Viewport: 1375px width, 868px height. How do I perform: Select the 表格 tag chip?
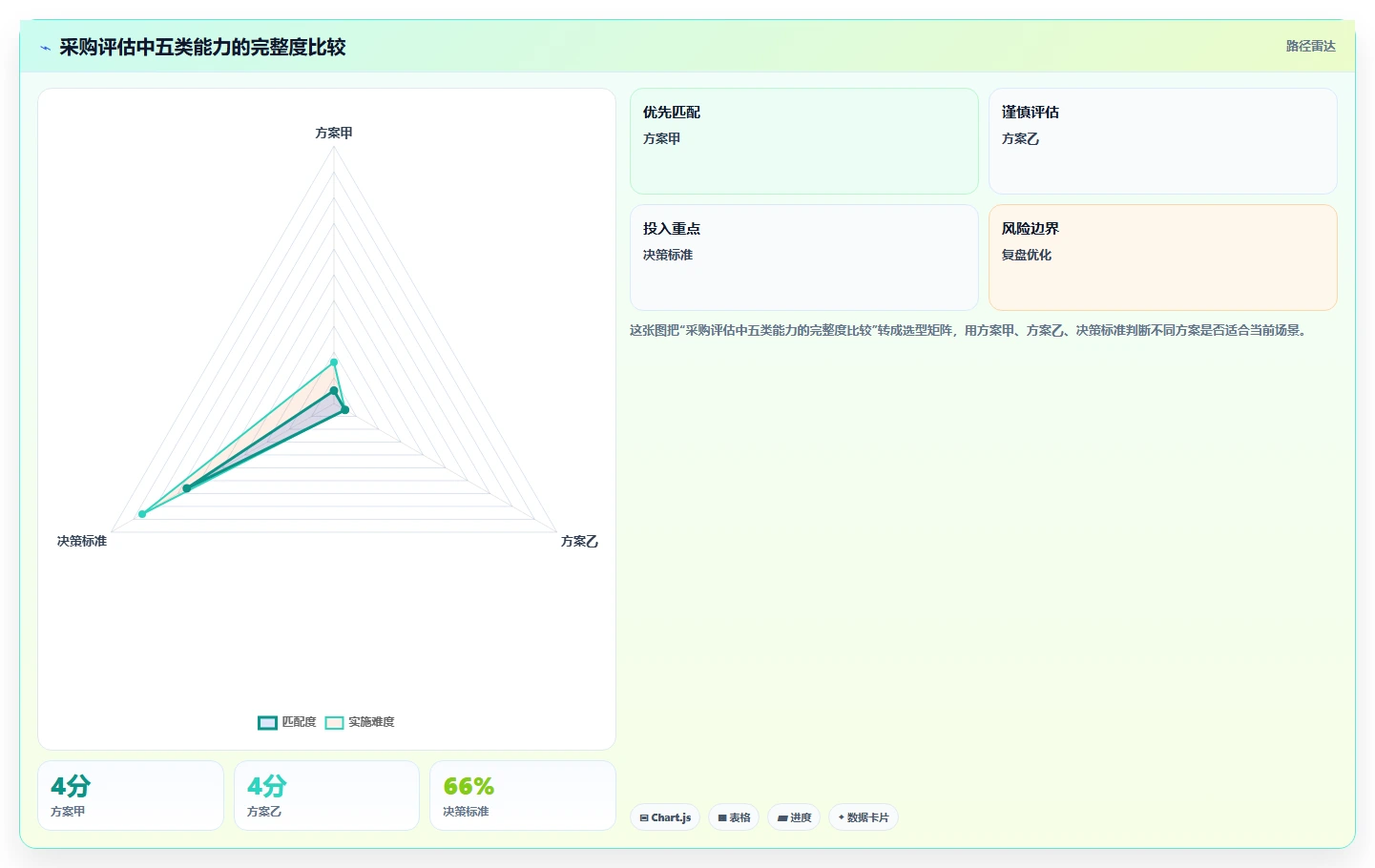coord(734,817)
